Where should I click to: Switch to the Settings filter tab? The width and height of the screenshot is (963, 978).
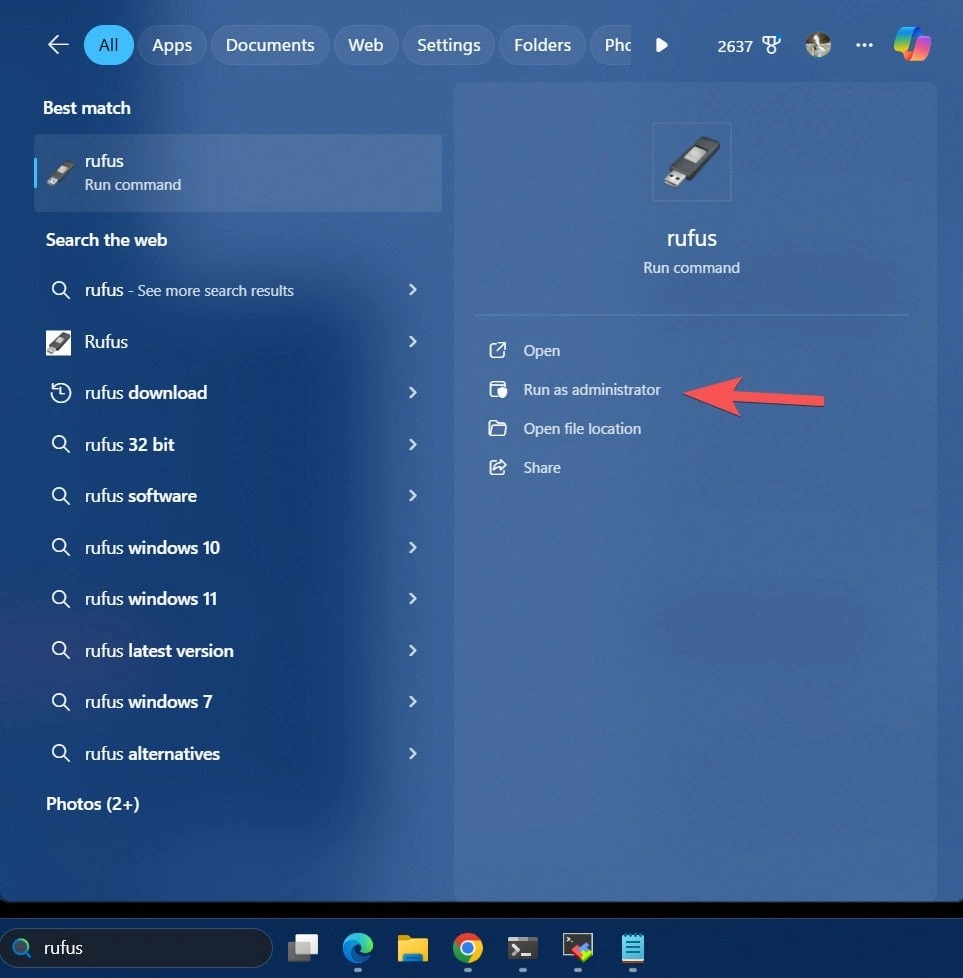(448, 45)
